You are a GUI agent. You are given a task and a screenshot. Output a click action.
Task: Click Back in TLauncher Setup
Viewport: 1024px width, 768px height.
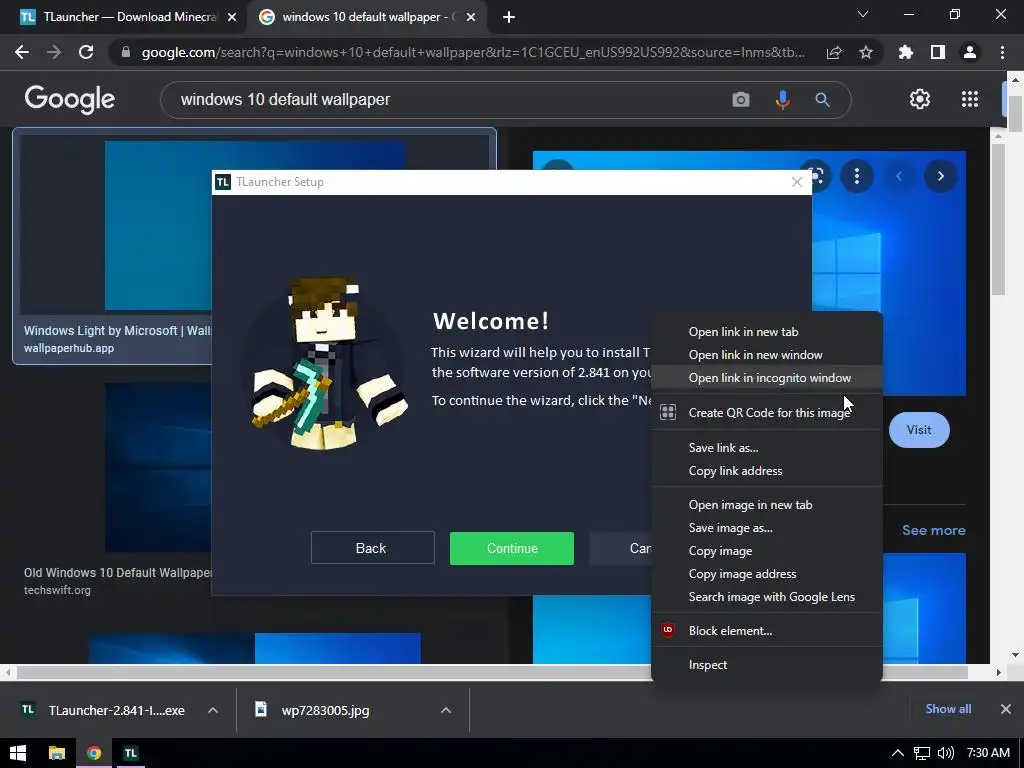(x=372, y=548)
